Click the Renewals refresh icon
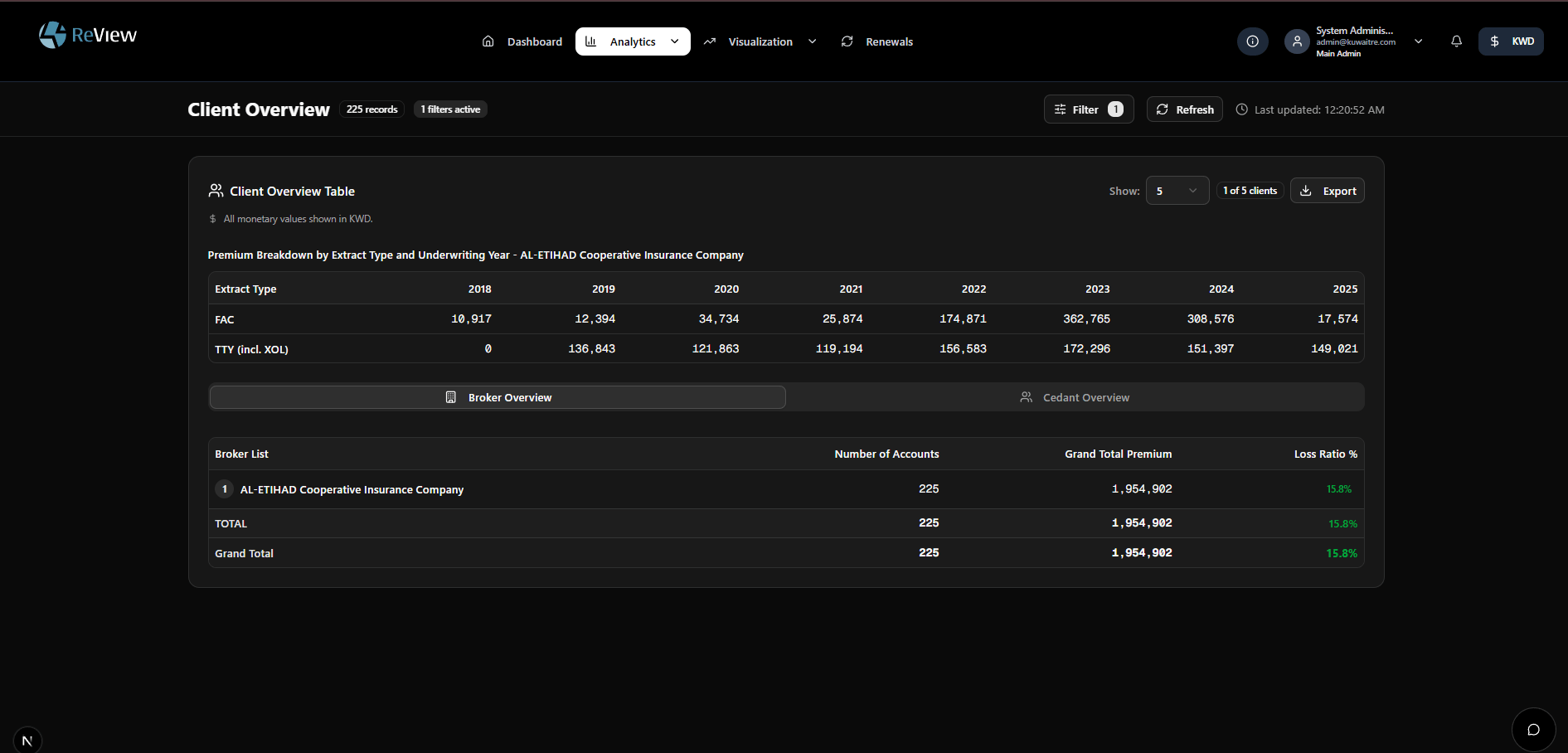This screenshot has width=1568, height=753. pyautogui.click(x=847, y=41)
